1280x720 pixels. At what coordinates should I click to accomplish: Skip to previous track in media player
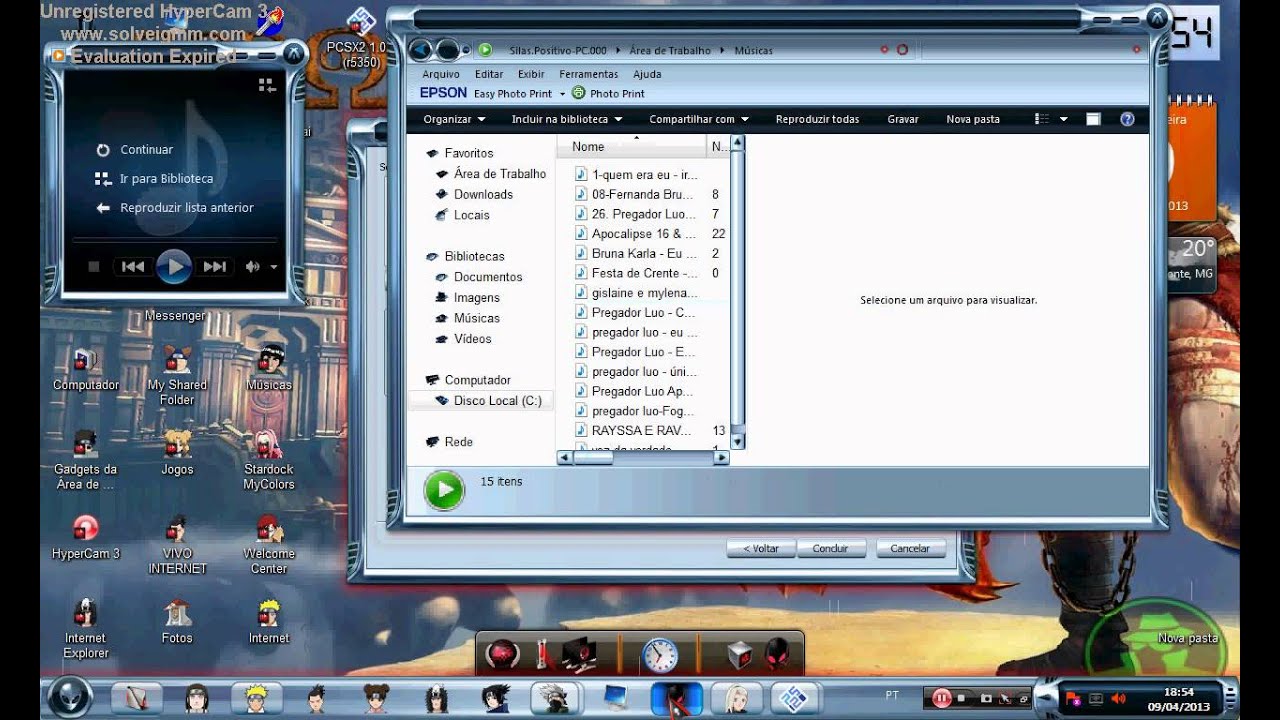click(133, 267)
